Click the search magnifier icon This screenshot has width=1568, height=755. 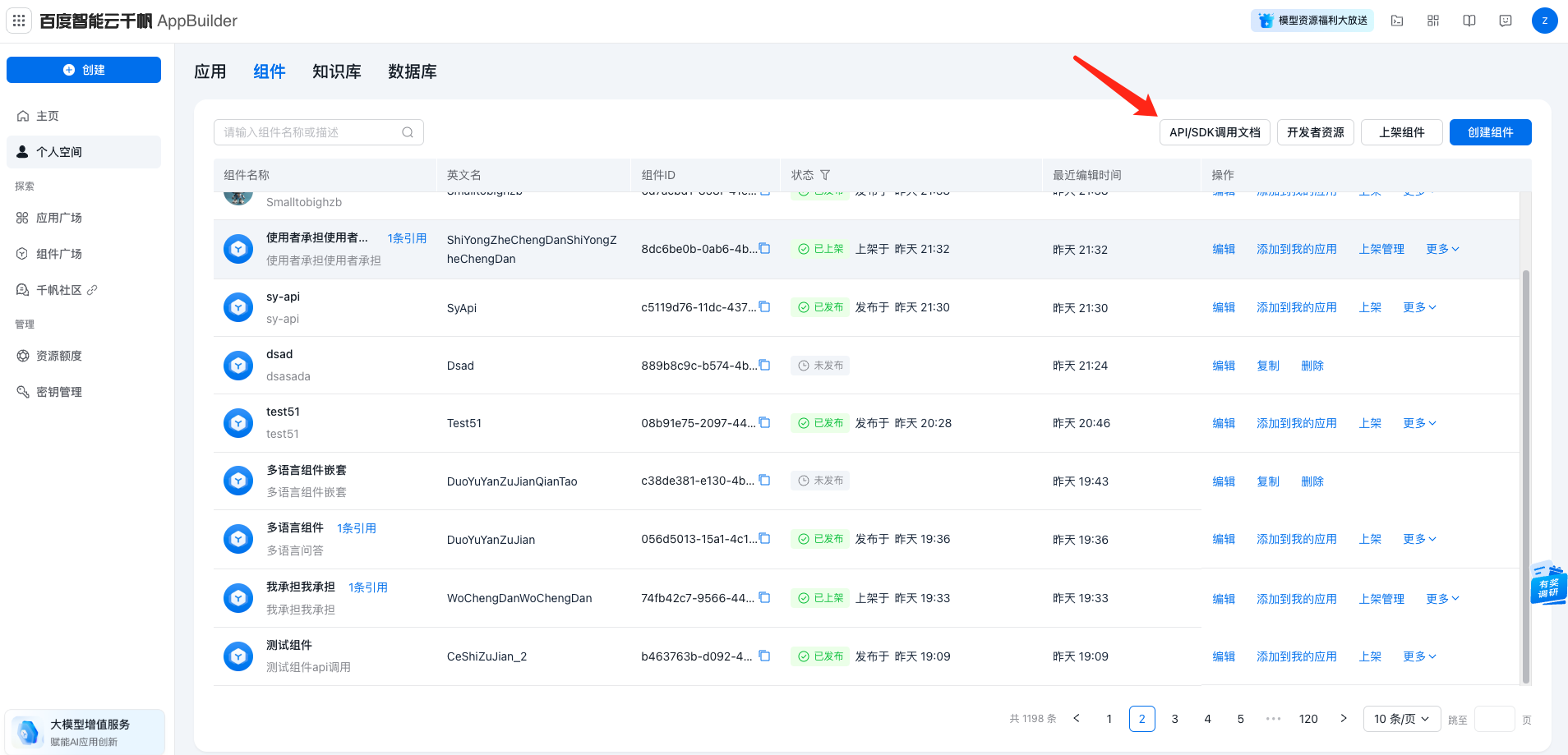coord(408,132)
